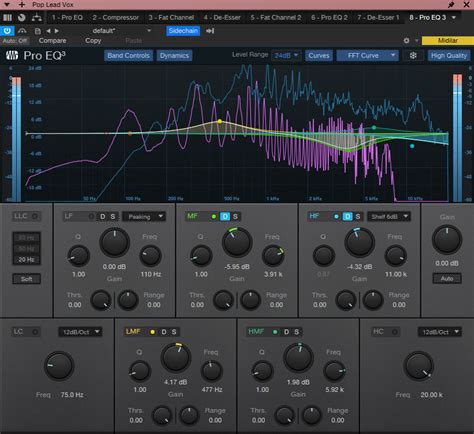Open the automation mode icon
The height and width of the screenshot is (434, 474).
22,31
